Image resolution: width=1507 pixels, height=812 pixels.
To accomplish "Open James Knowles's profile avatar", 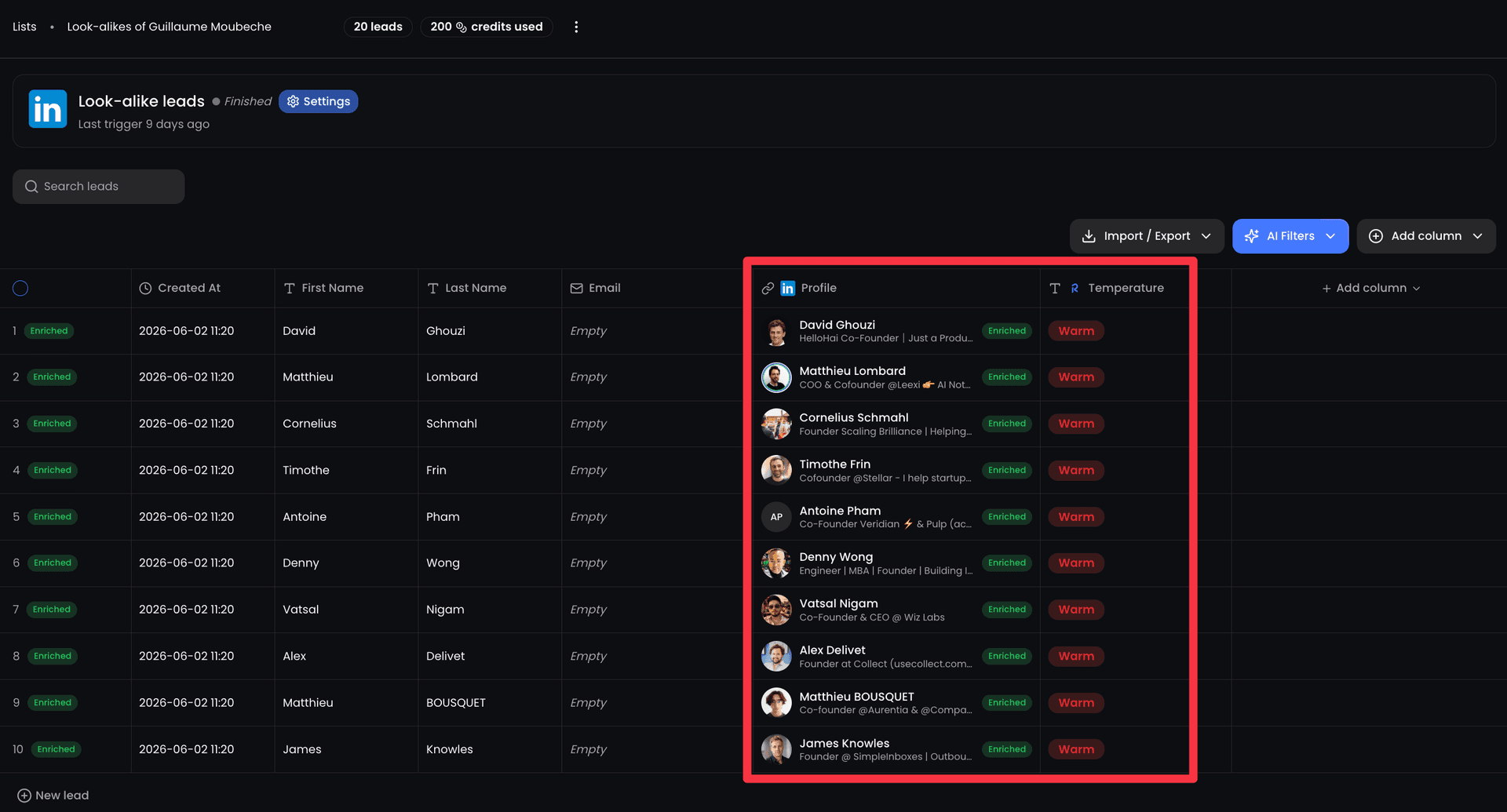I will click(776, 749).
